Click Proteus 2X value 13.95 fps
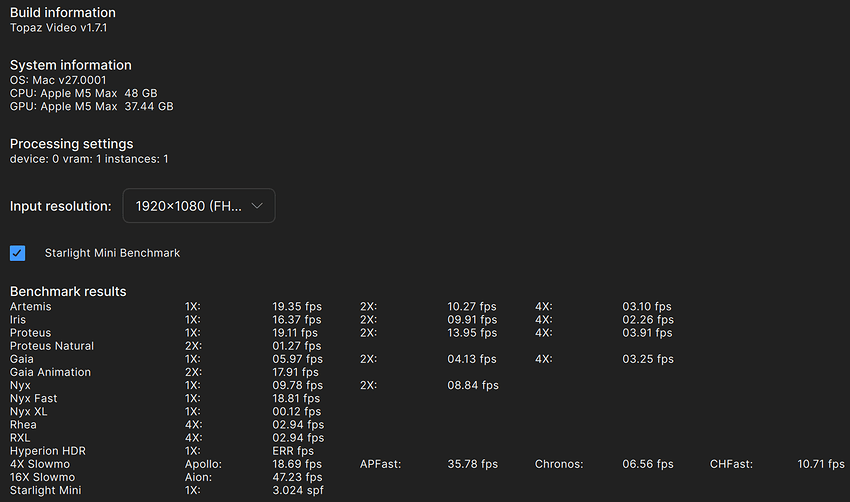This screenshot has height=502, width=850. coord(472,332)
